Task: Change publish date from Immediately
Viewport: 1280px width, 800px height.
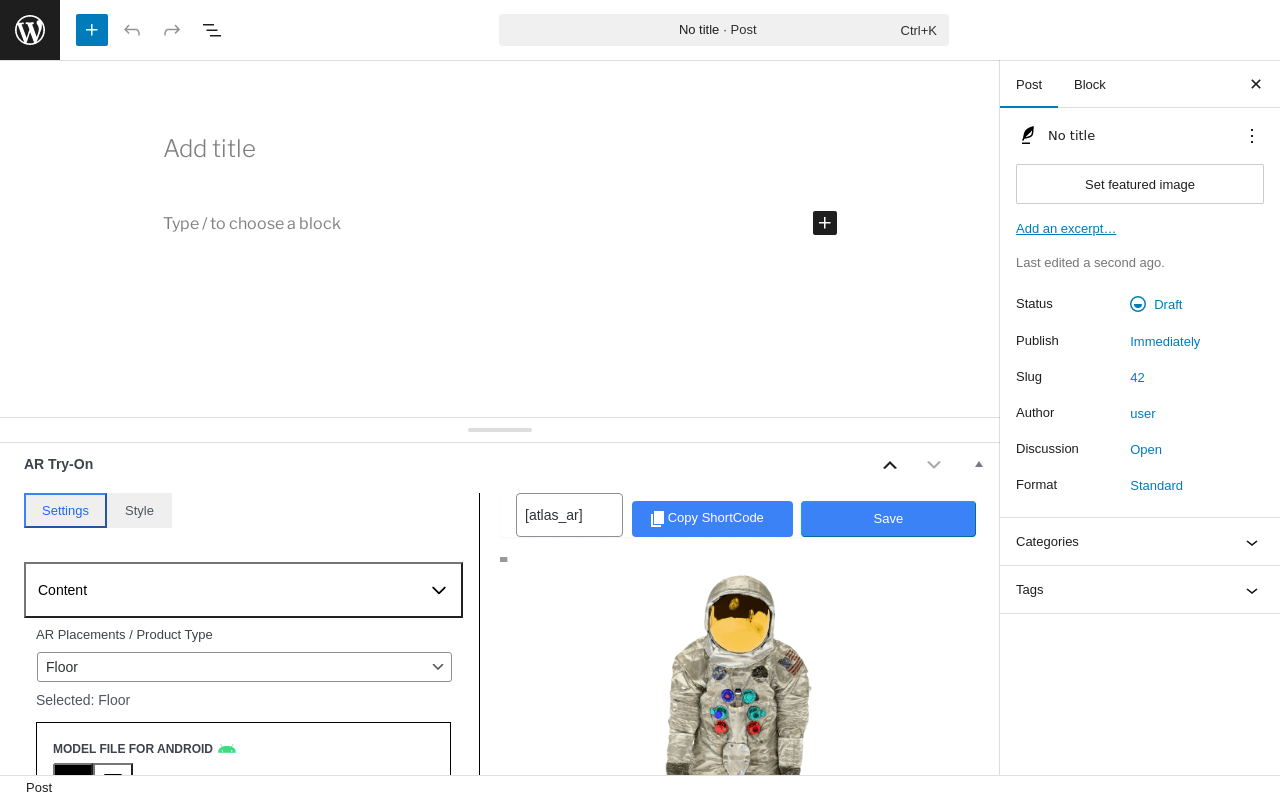Action: tap(1165, 341)
